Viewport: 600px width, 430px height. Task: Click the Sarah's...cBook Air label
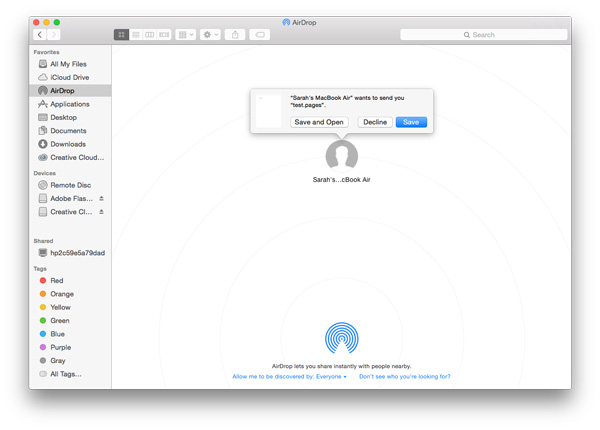coord(342,179)
